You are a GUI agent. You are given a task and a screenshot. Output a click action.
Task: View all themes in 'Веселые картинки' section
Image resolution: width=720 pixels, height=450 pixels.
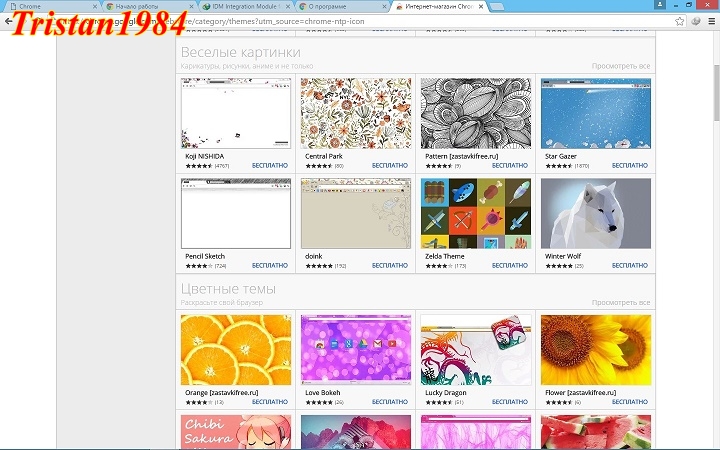click(x=620, y=66)
